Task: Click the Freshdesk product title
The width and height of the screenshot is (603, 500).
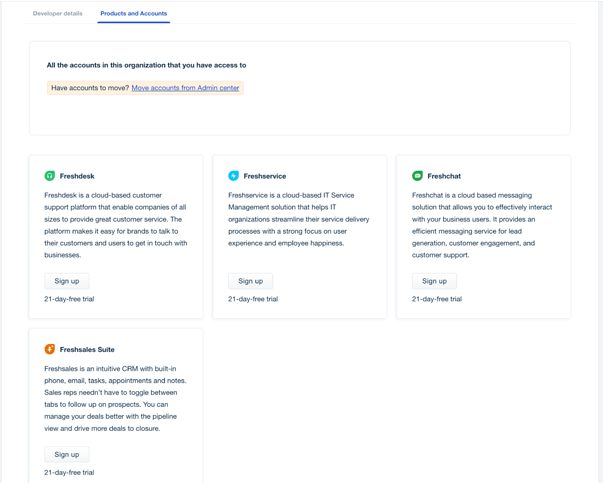Action: pyautogui.click(x=77, y=176)
